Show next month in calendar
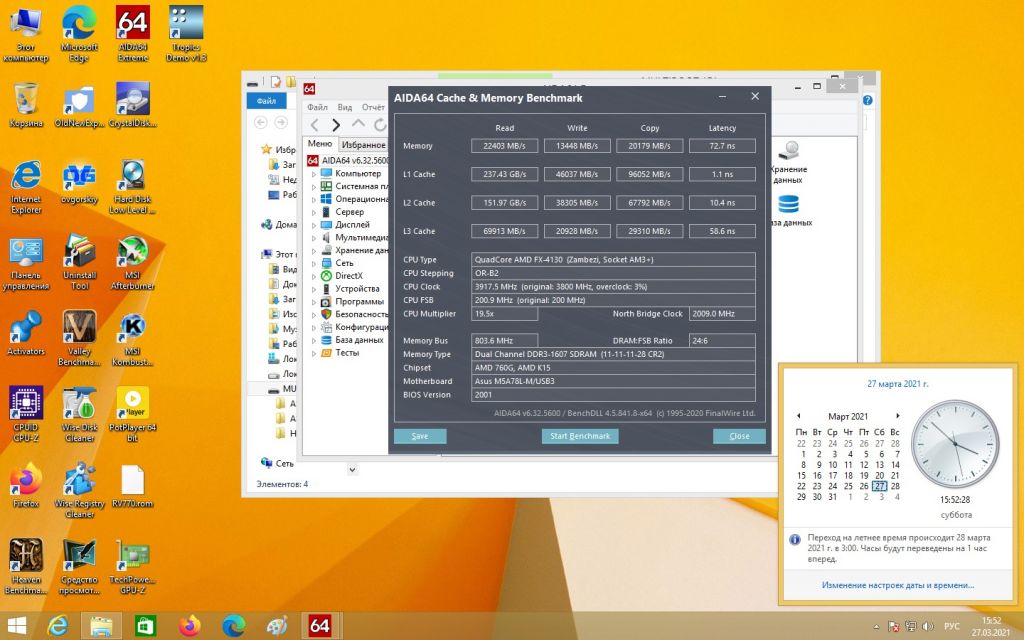 897,416
